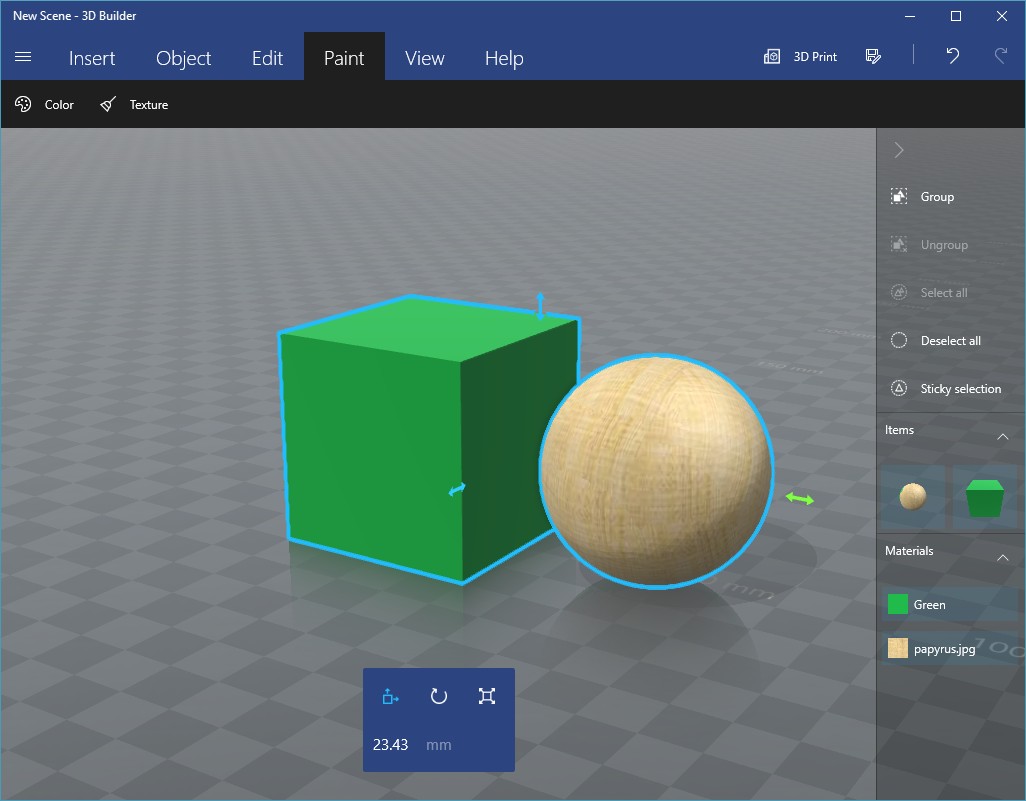The width and height of the screenshot is (1026, 801).
Task: Collapse the right side panel
Action: pos(899,150)
